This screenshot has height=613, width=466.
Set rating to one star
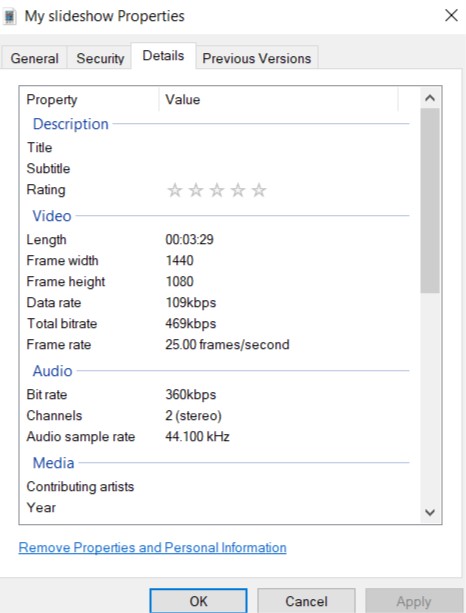pyautogui.click(x=175, y=190)
